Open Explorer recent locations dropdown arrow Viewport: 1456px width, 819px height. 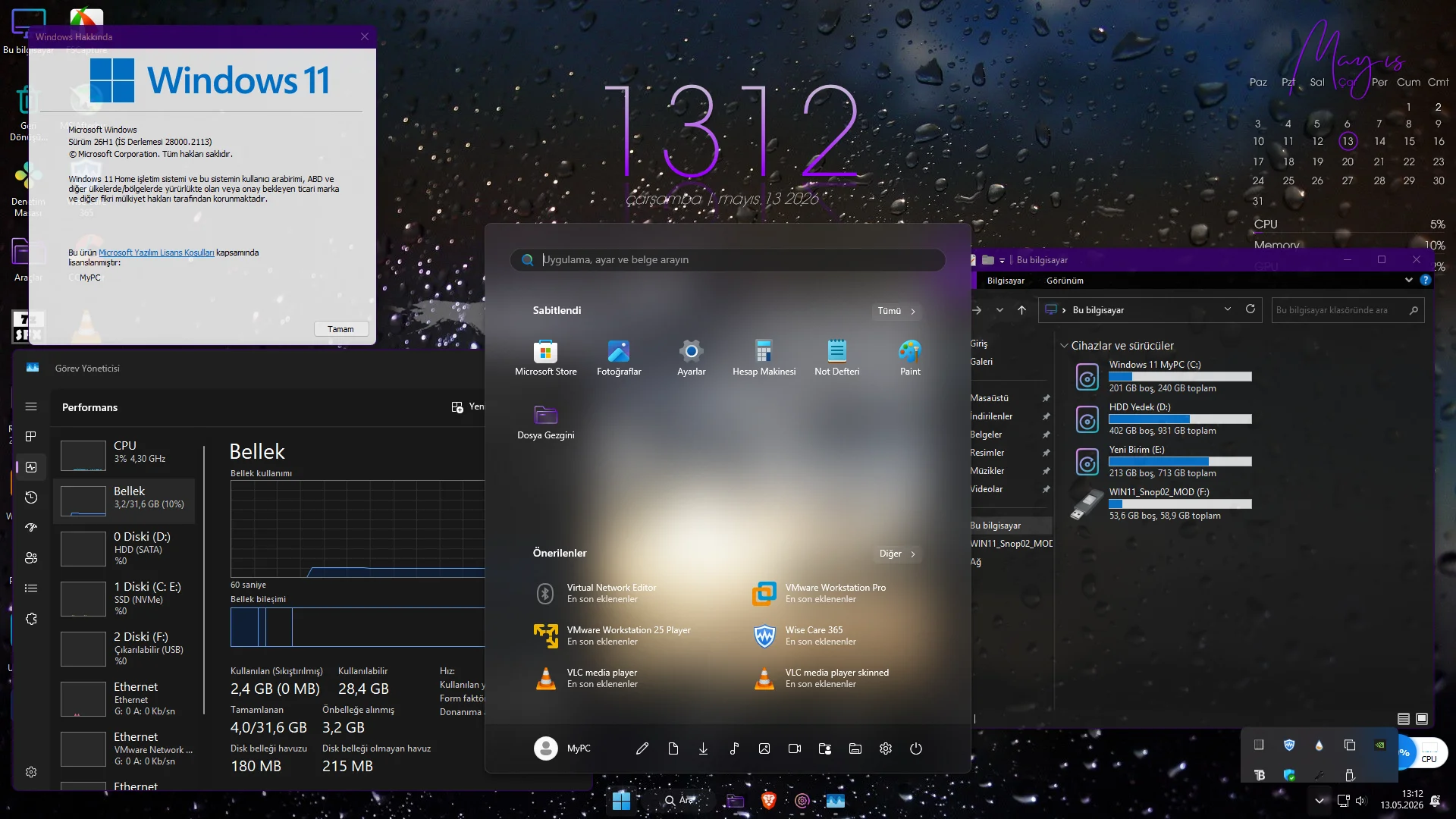point(999,310)
